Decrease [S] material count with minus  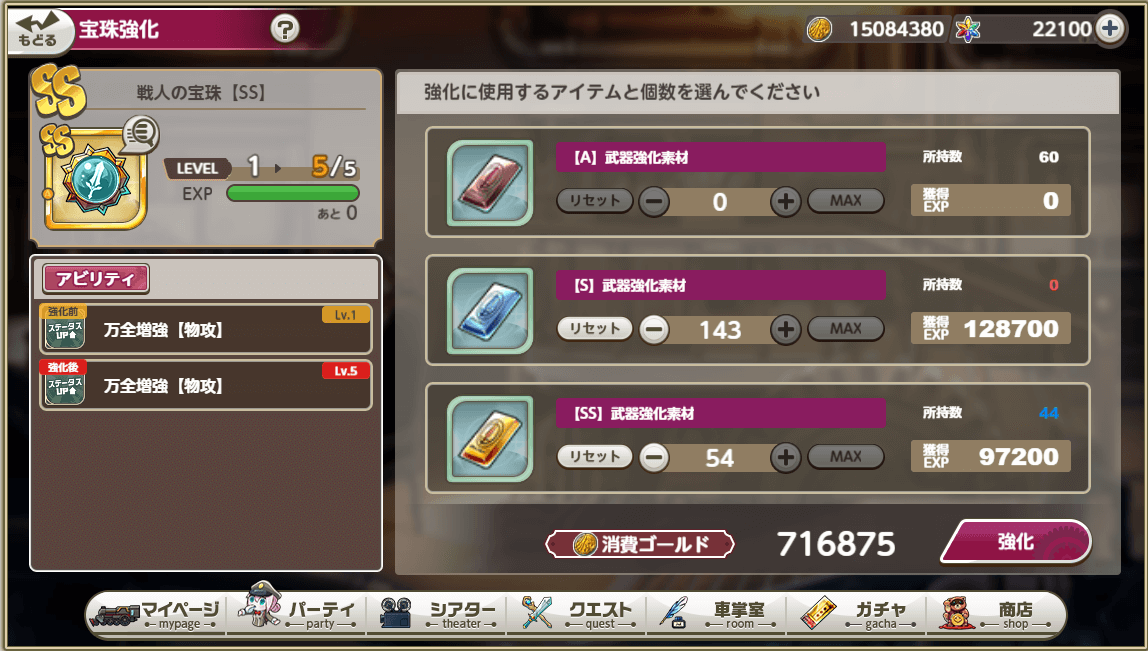click(x=654, y=330)
